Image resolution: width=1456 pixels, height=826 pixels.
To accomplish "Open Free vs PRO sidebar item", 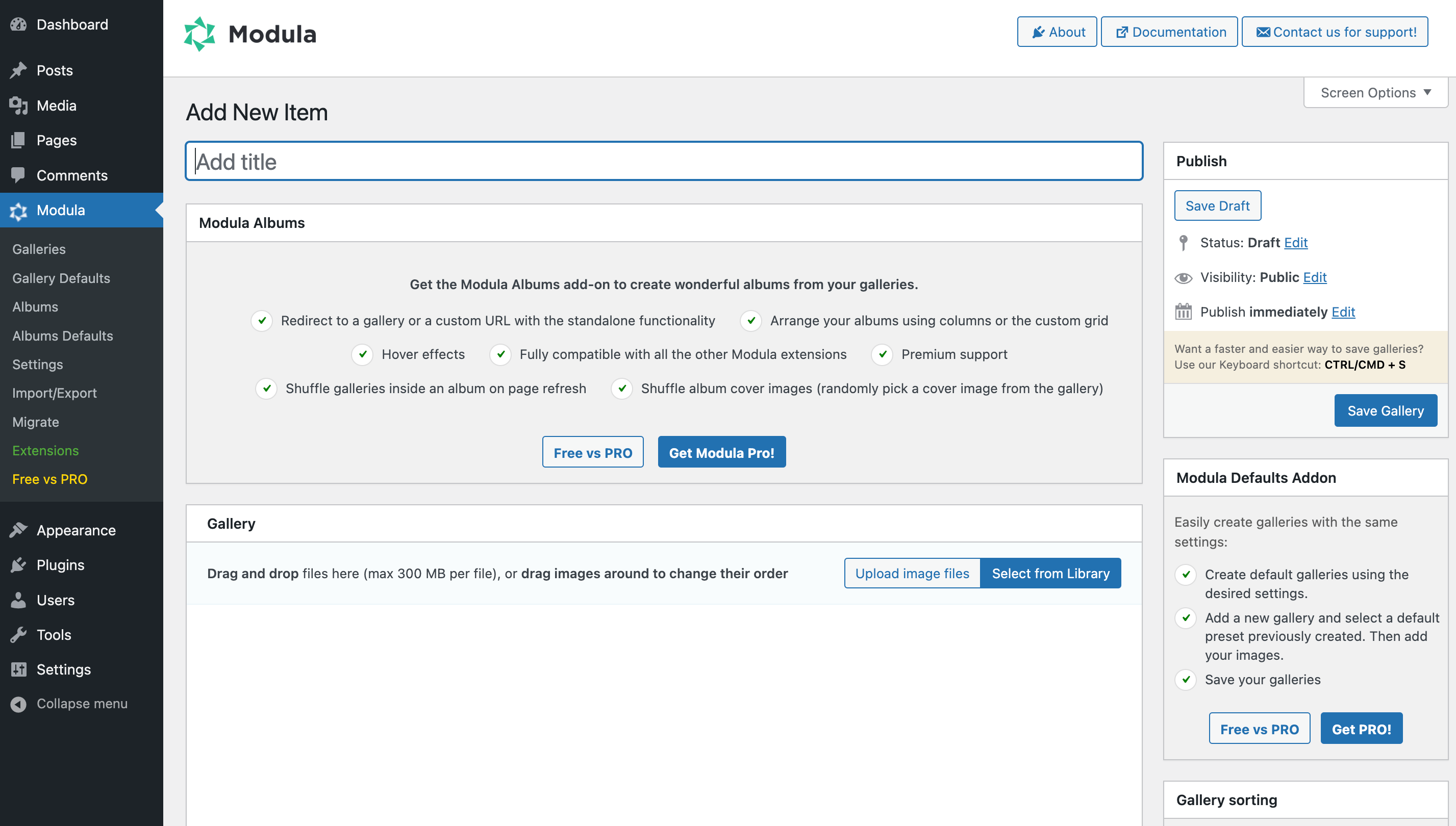I will (50, 479).
